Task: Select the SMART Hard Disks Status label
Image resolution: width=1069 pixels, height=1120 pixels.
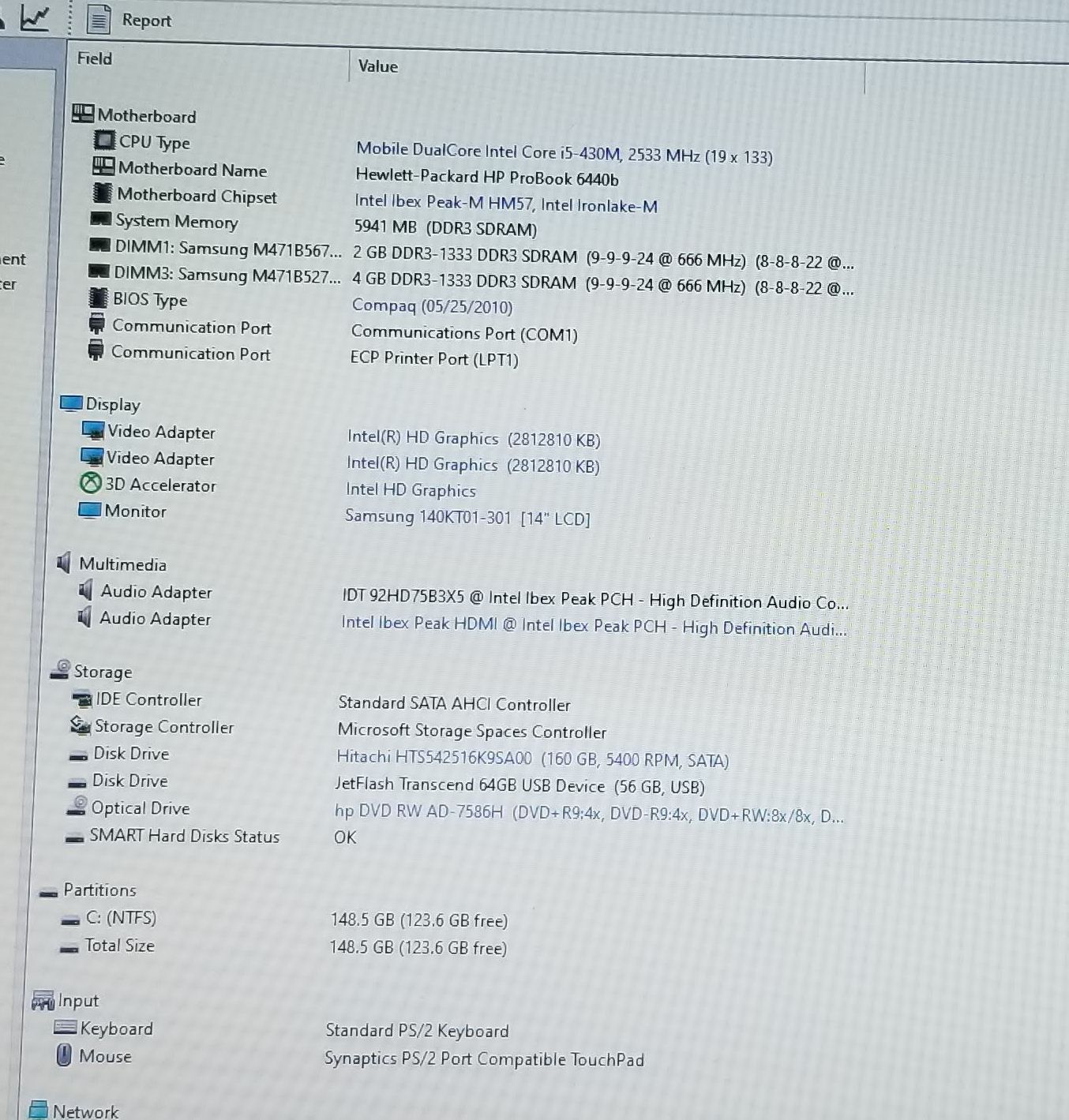Action: (x=184, y=836)
